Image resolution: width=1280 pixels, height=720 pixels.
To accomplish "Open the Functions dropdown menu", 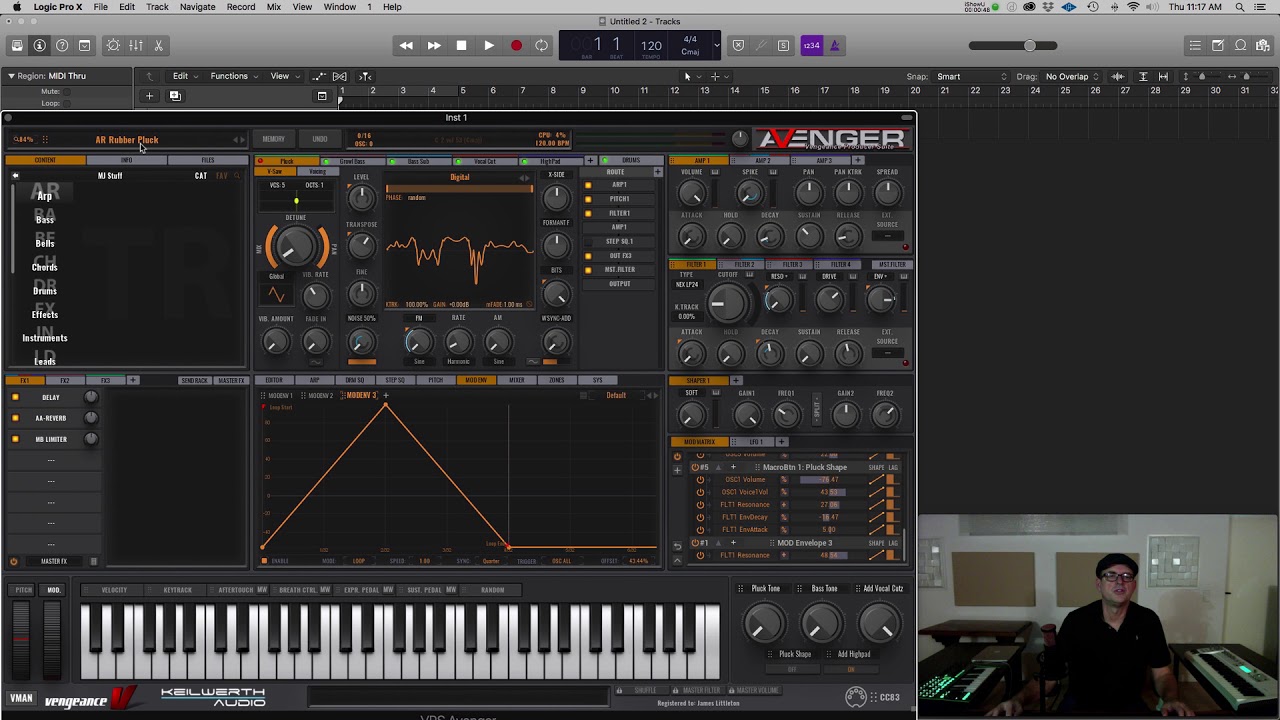I will coord(233,76).
